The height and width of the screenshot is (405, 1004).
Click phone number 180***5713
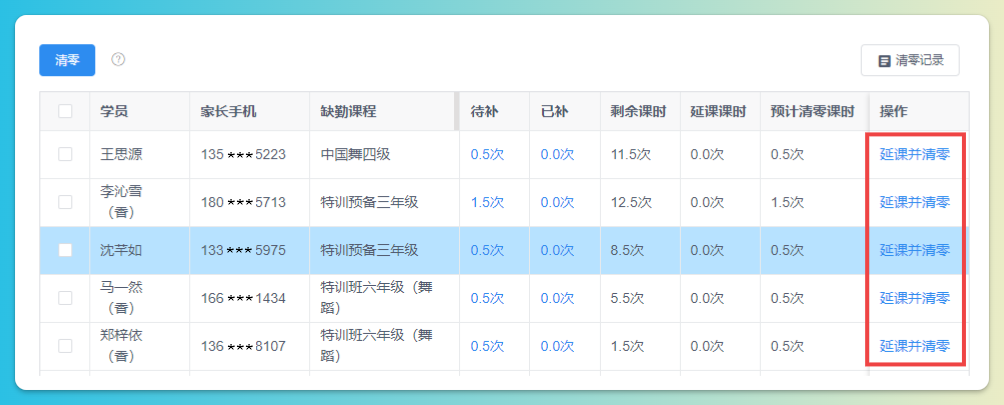coord(243,202)
